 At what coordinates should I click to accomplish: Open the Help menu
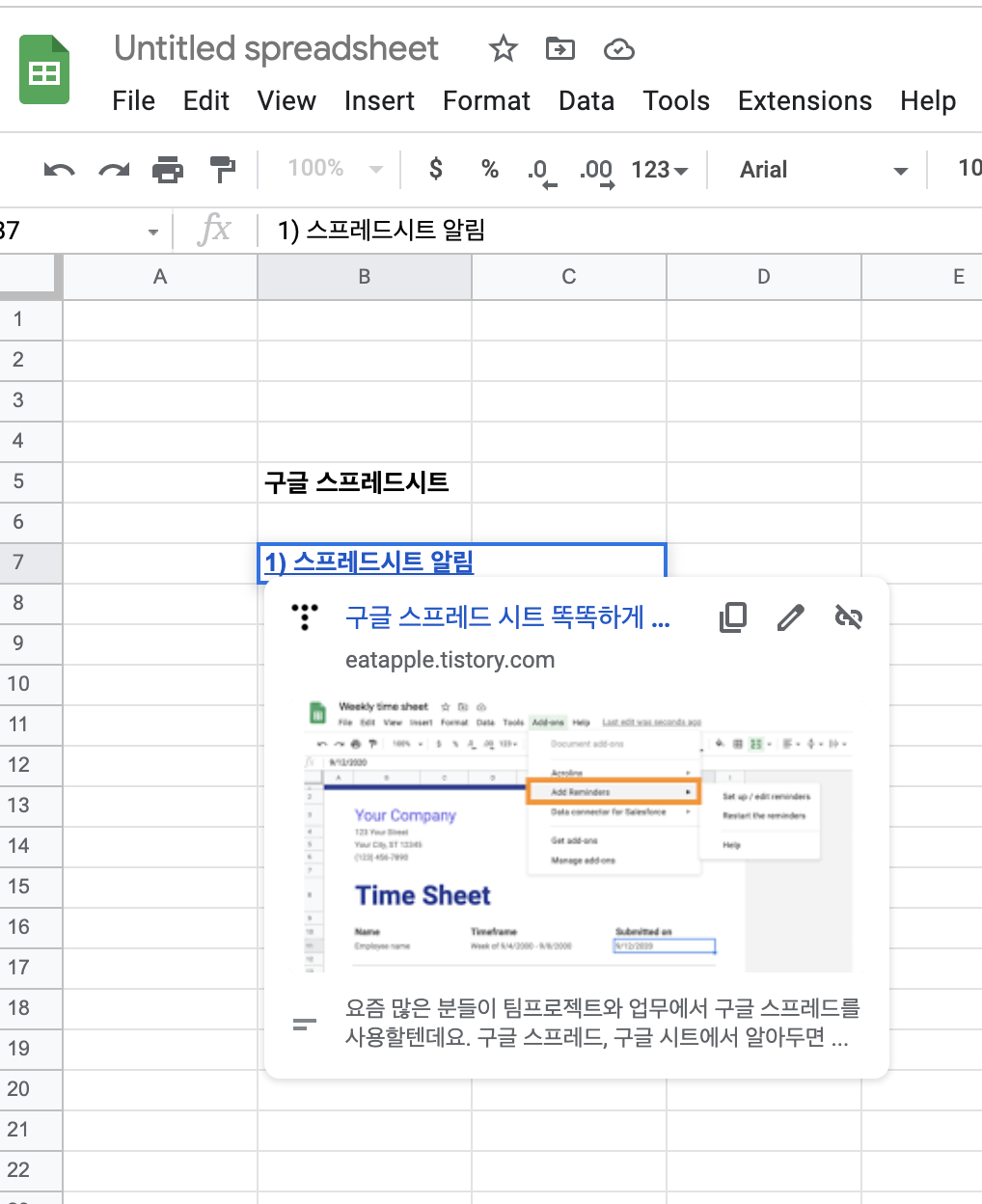click(x=928, y=101)
